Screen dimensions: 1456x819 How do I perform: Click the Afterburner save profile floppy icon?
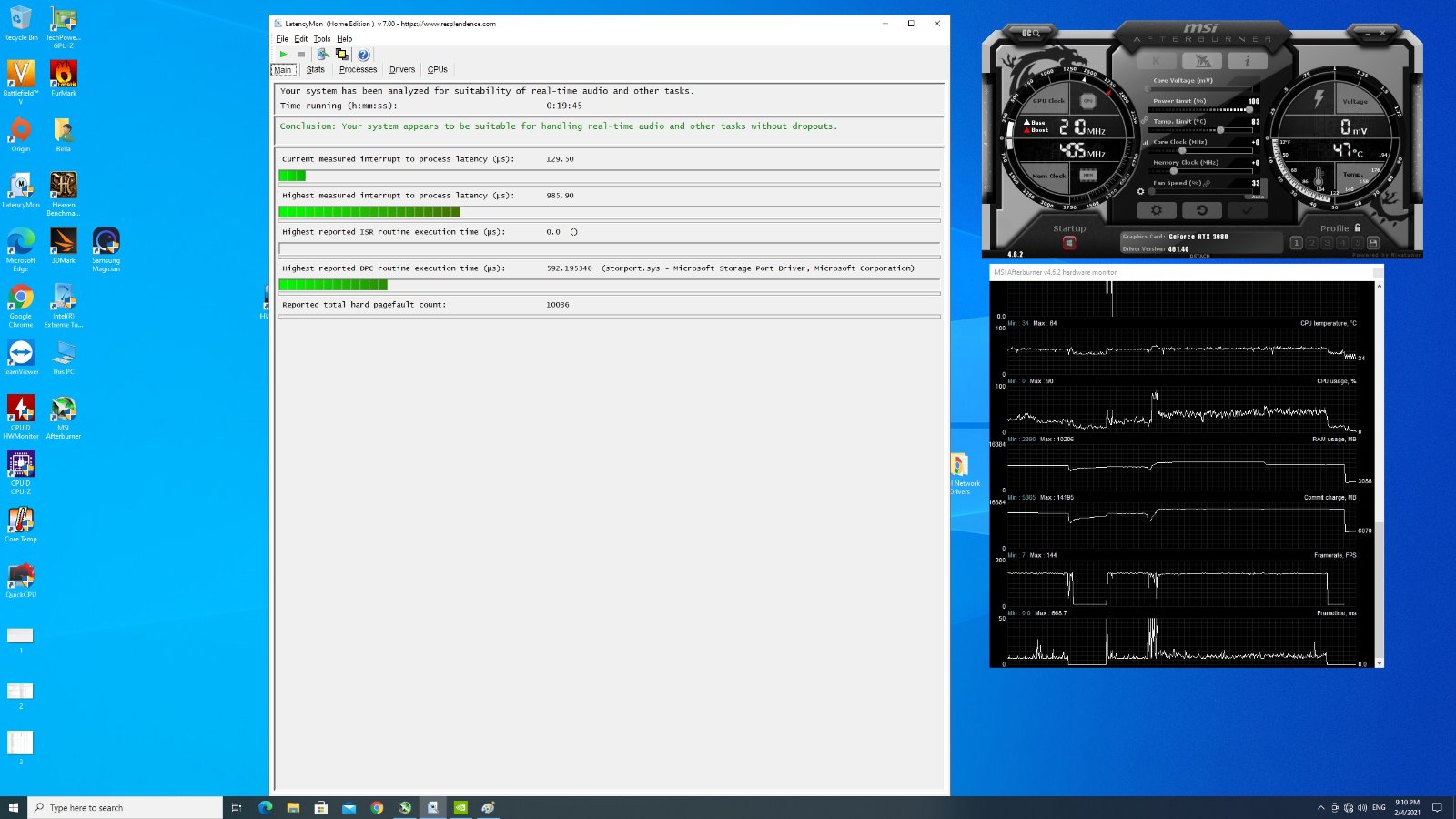[1373, 243]
